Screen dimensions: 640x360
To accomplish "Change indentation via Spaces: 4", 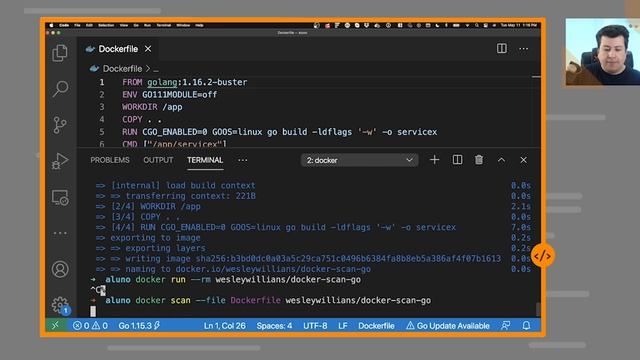I will tap(274, 326).
